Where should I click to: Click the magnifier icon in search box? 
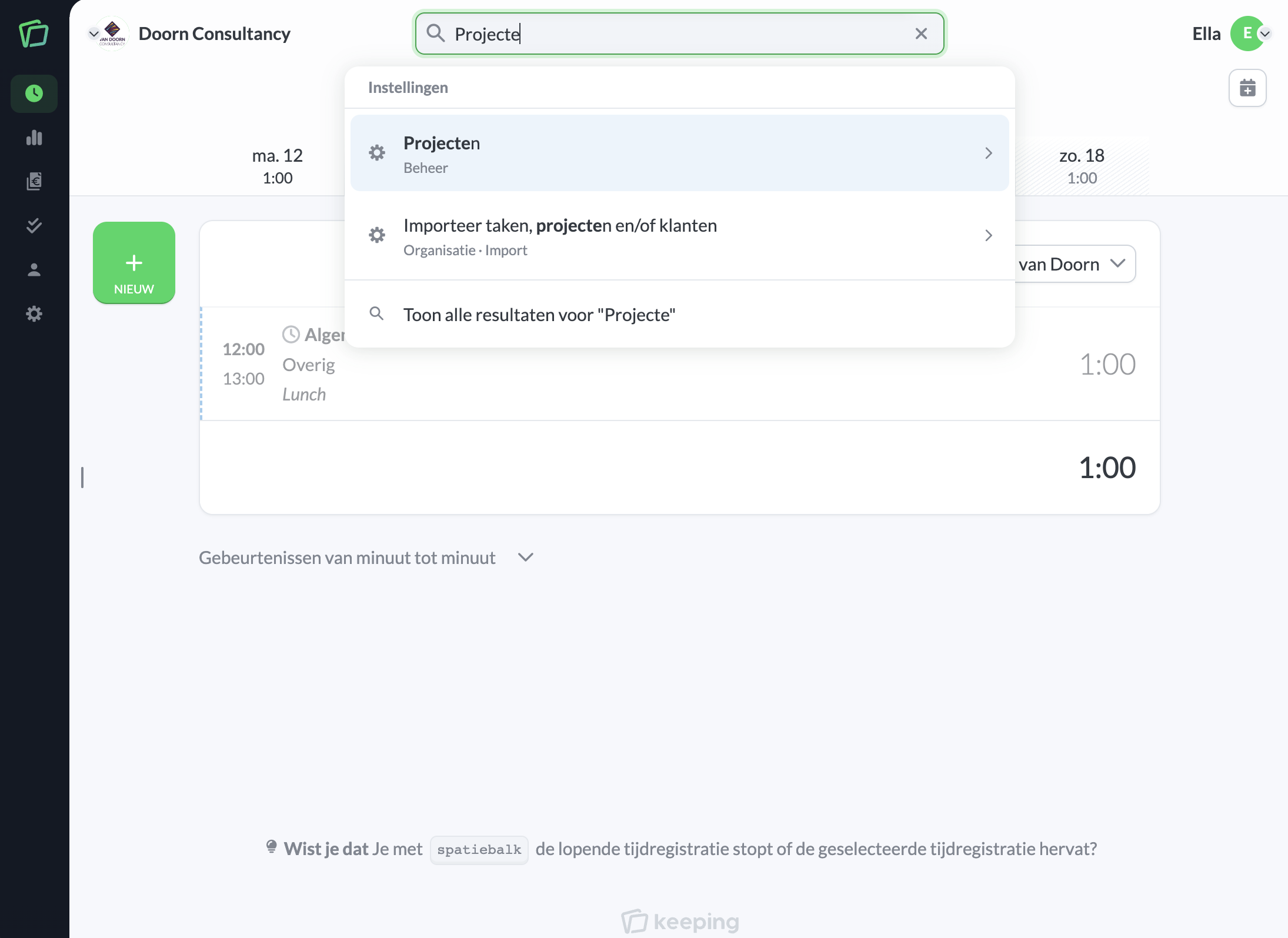coord(435,33)
